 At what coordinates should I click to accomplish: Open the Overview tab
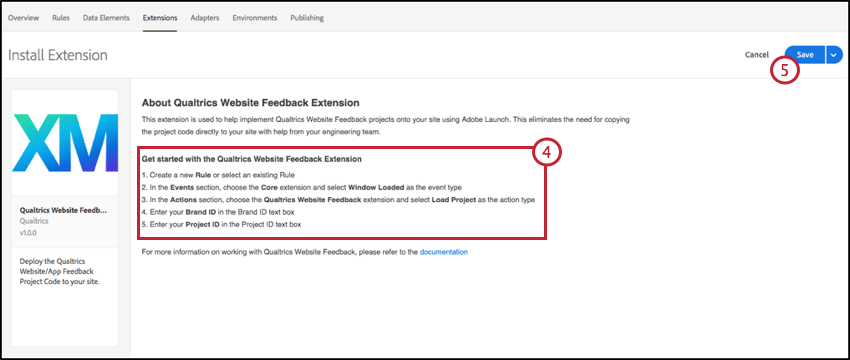pyautogui.click(x=23, y=18)
